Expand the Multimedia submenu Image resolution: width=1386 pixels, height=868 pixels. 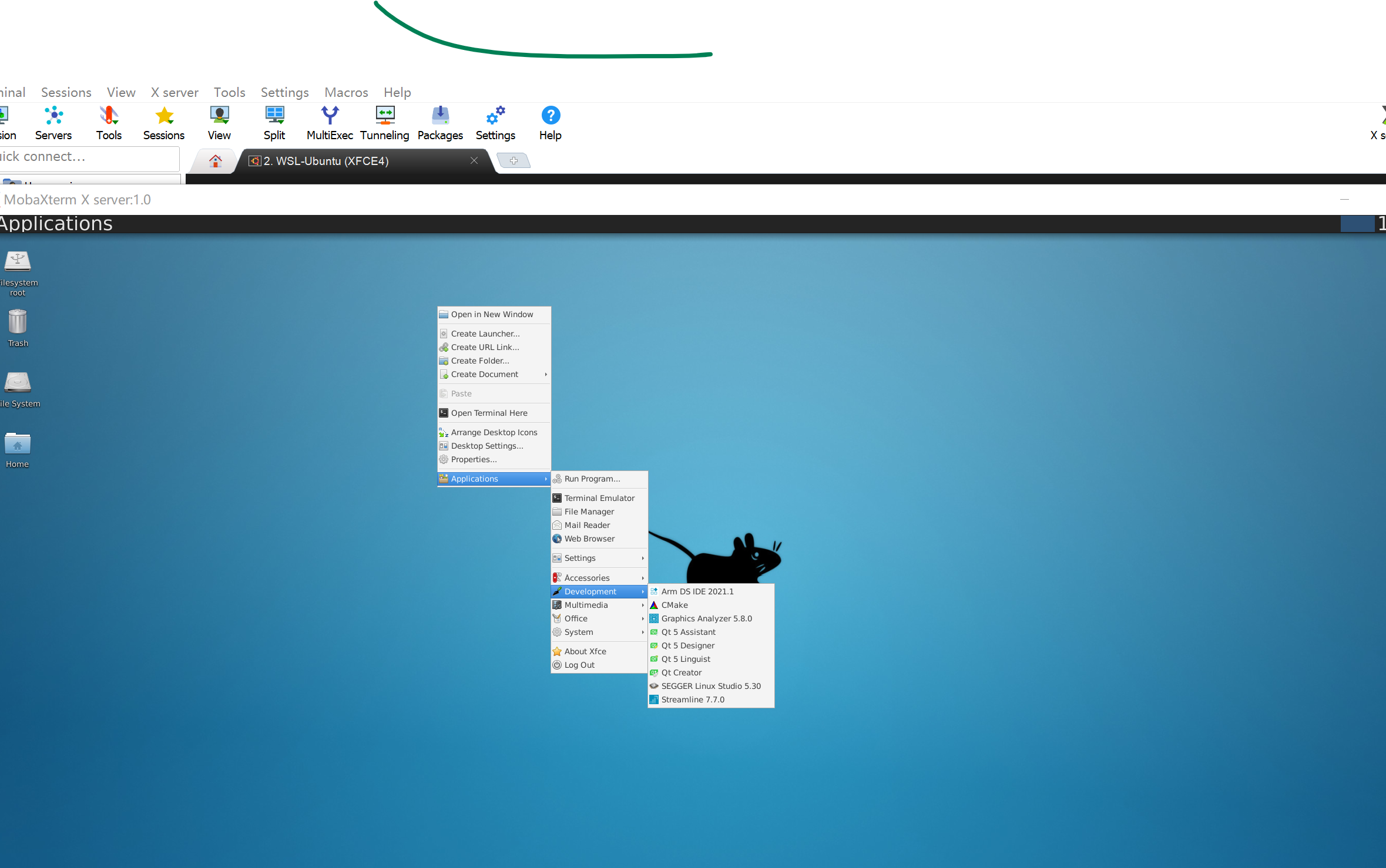pyautogui.click(x=599, y=605)
